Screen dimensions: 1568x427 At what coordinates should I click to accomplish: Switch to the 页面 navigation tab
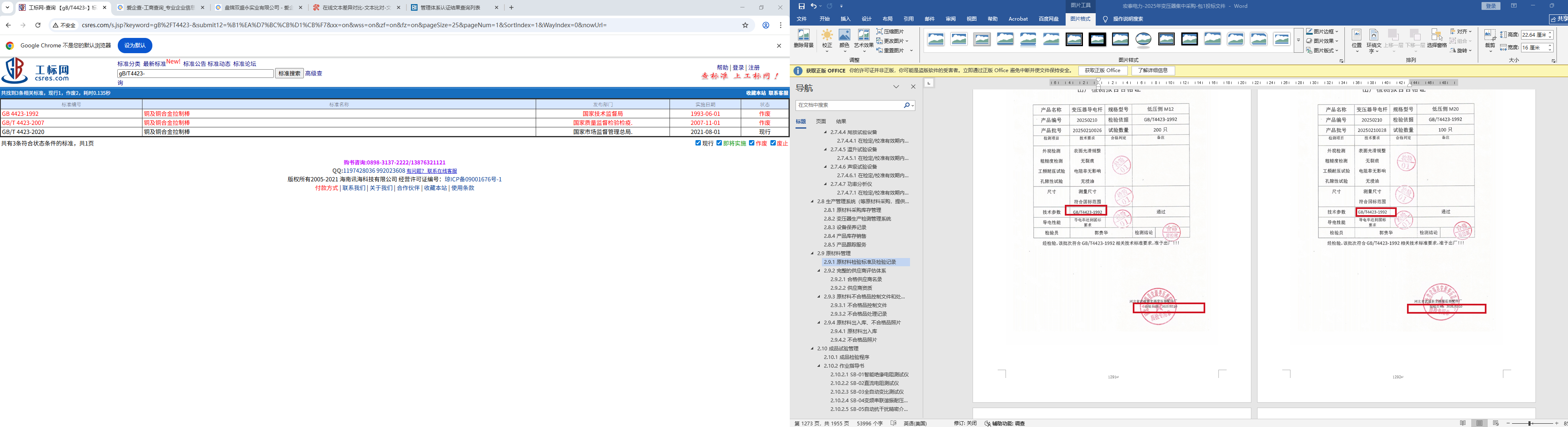point(821,121)
